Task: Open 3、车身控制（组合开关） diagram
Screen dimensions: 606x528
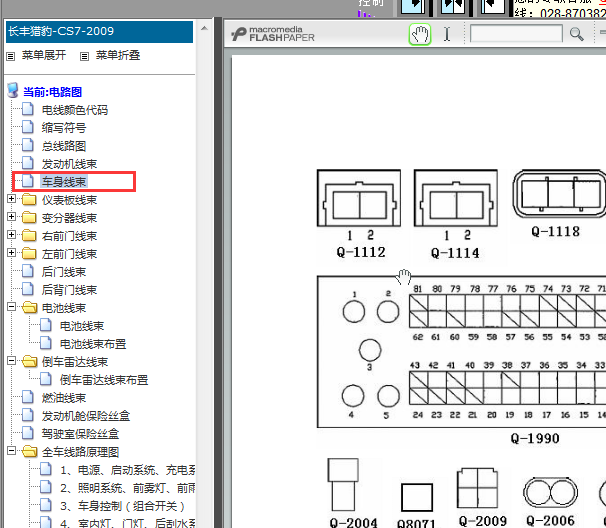Action: [122, 506]
